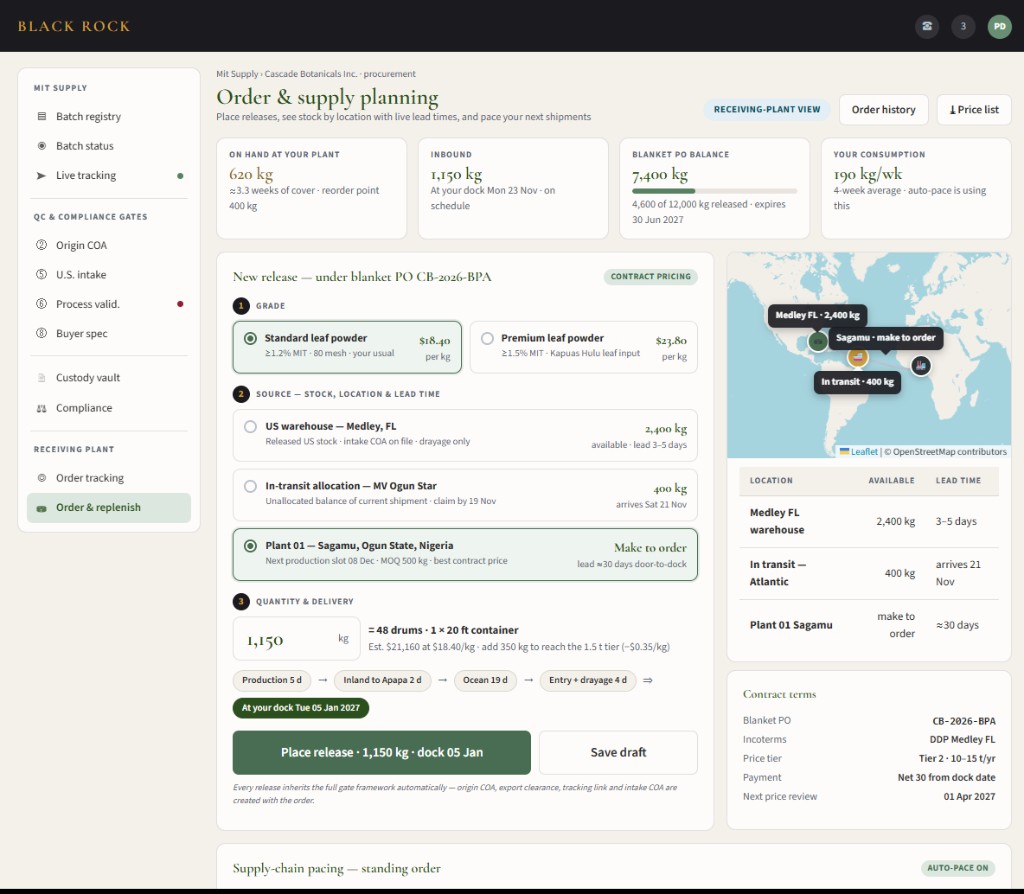Viewport: 1024px width, 894px height.
Task: Click the Compliance scales icon
Action: click(x=42, y=408)
